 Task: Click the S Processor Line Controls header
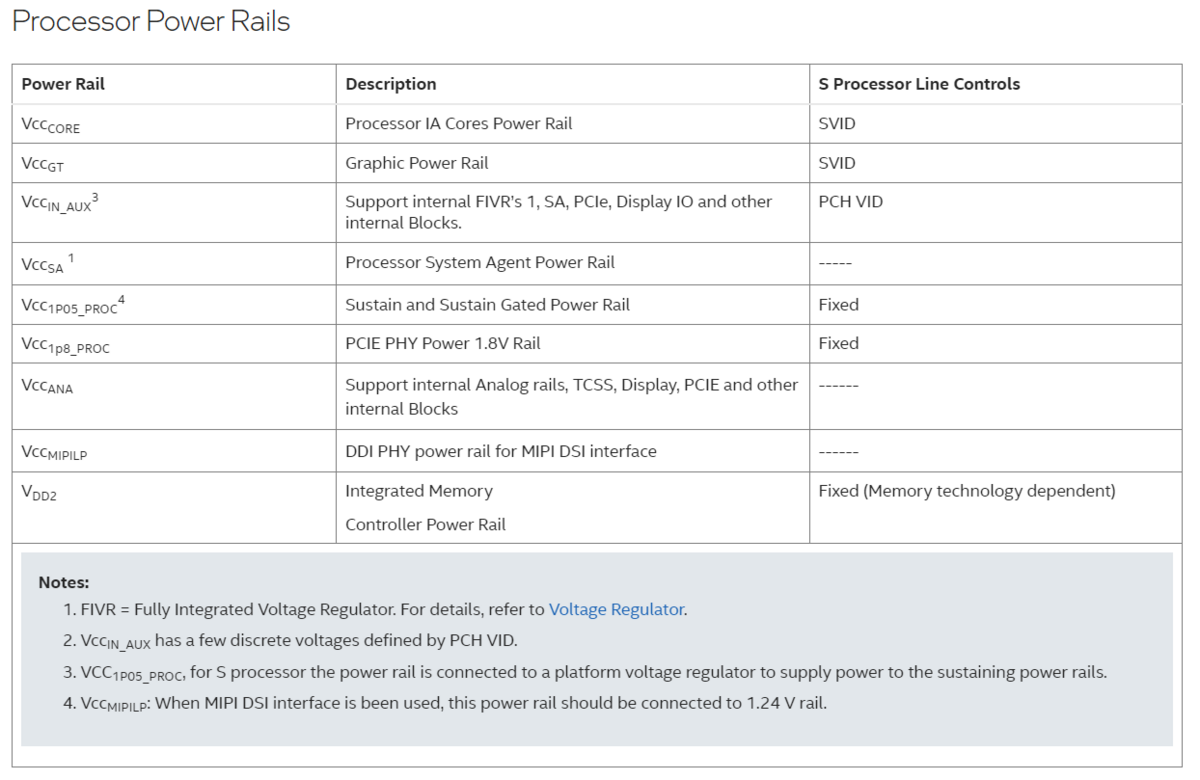(919, 84)
